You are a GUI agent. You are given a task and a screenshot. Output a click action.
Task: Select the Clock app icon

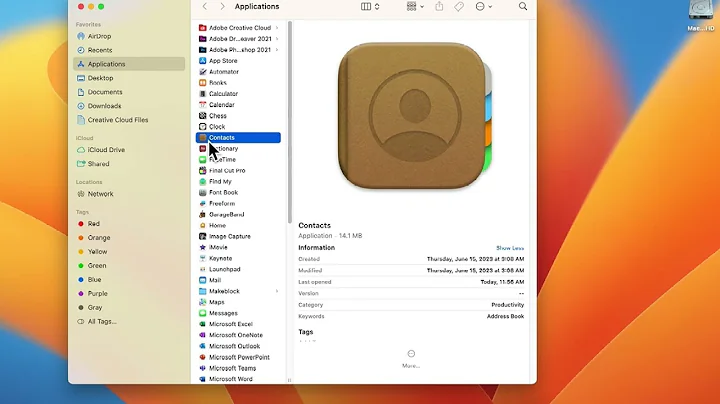(x=202, y=127)
